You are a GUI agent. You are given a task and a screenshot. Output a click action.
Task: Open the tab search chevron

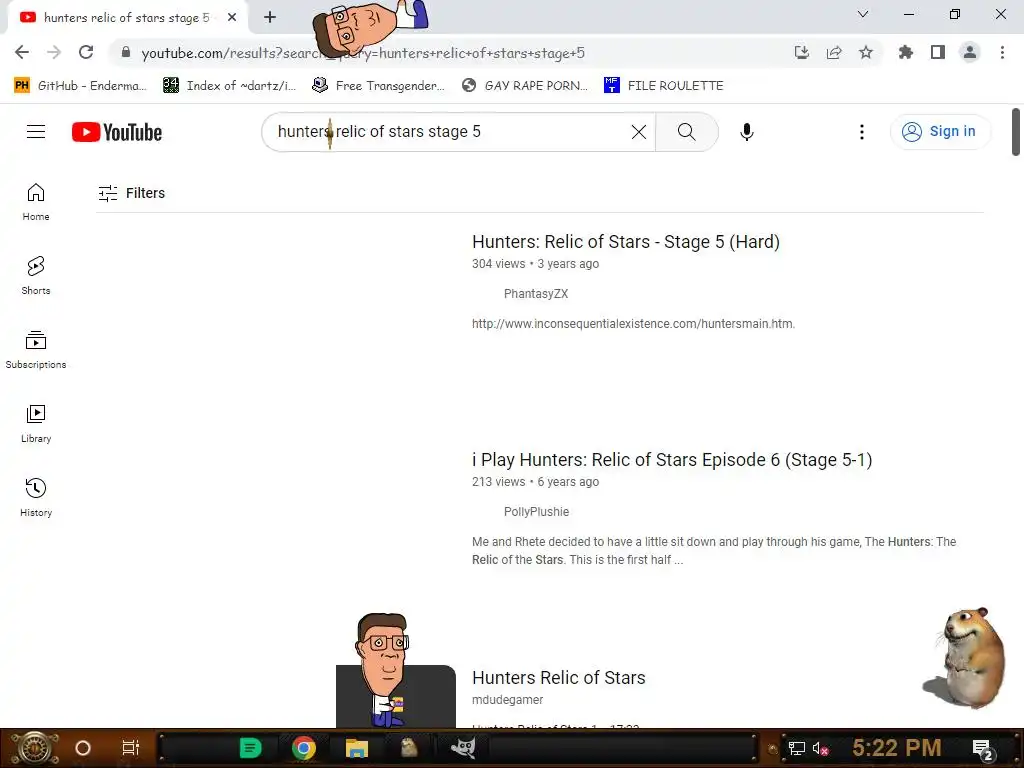click(x=863, y=14)
